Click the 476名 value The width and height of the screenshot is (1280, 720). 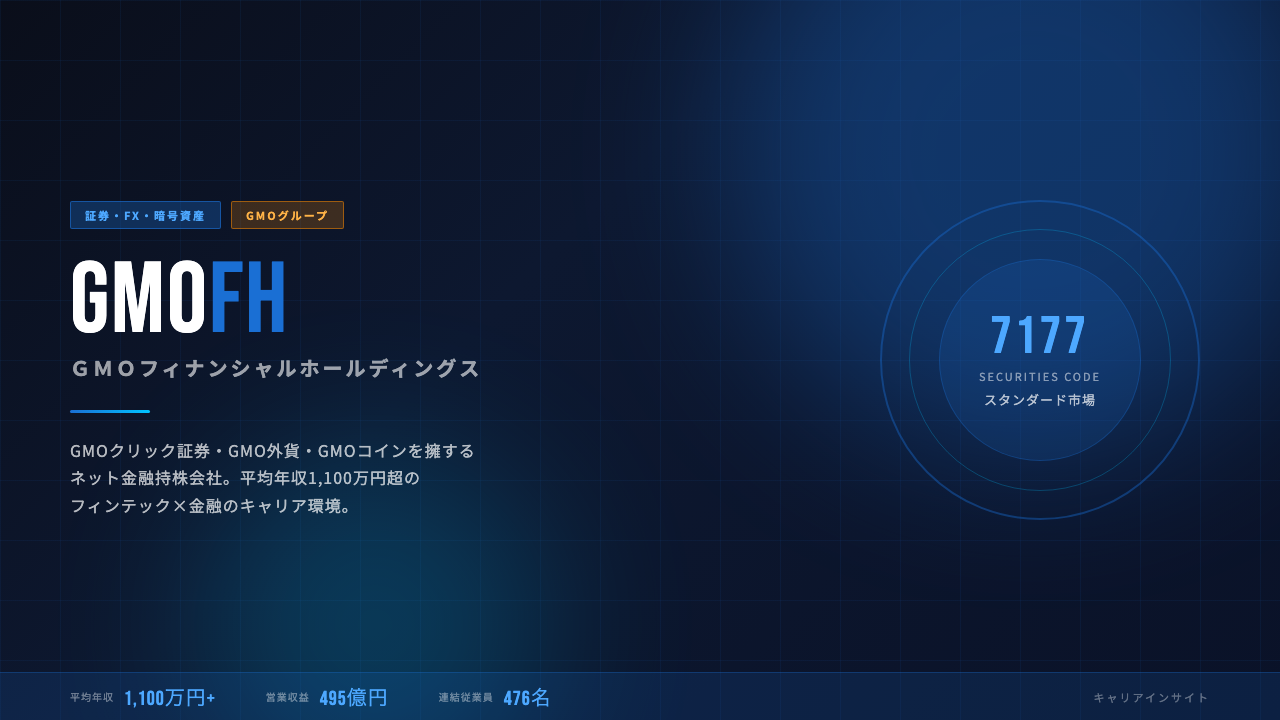(527, 698)
